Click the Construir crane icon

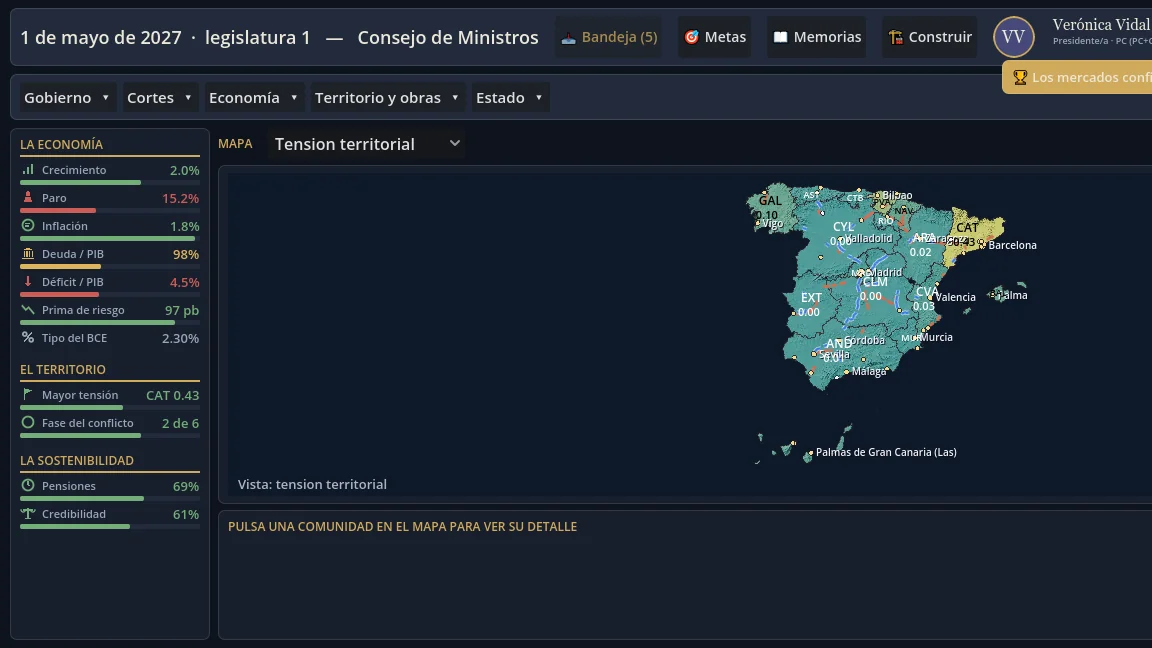pyautogui.click(x=896, y=37)
